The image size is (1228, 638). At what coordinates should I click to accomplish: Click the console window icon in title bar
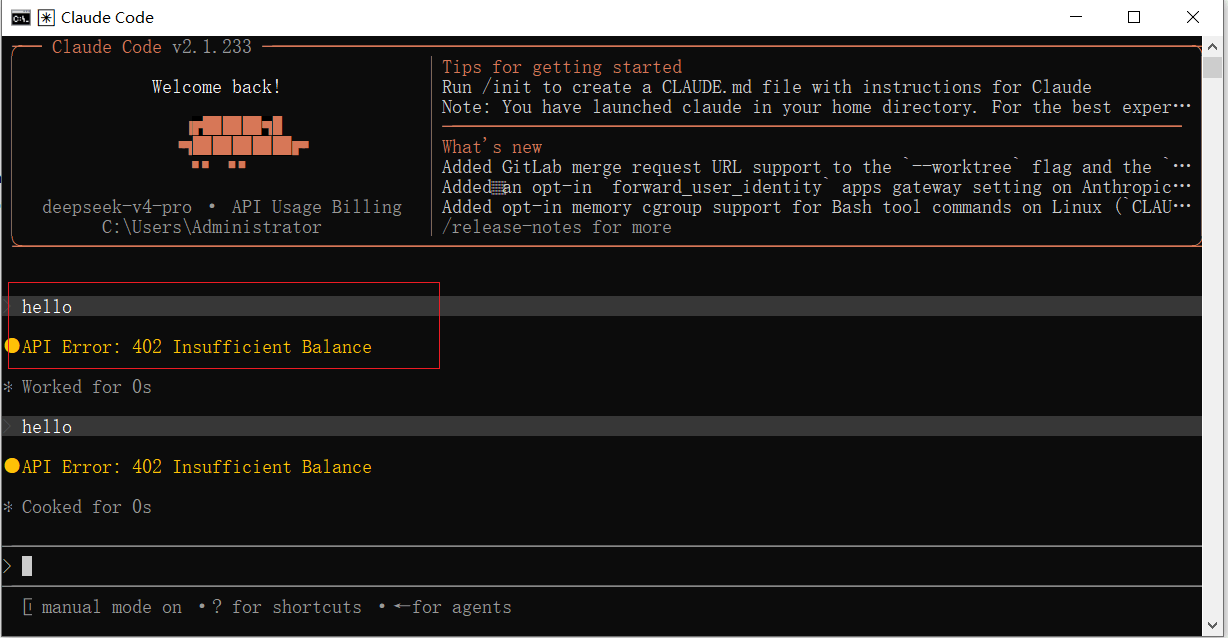20,17
